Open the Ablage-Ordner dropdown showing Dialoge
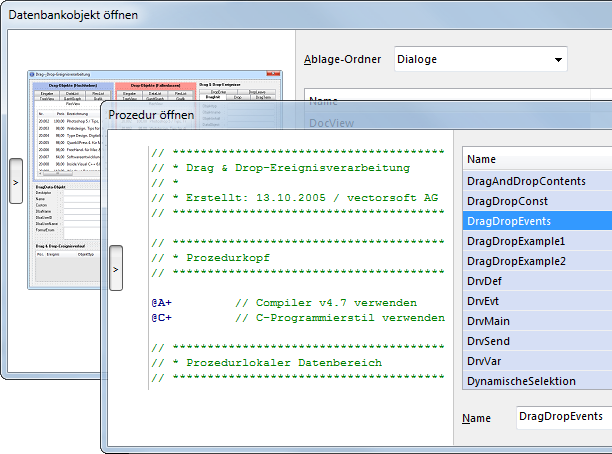 click(481, 60)
